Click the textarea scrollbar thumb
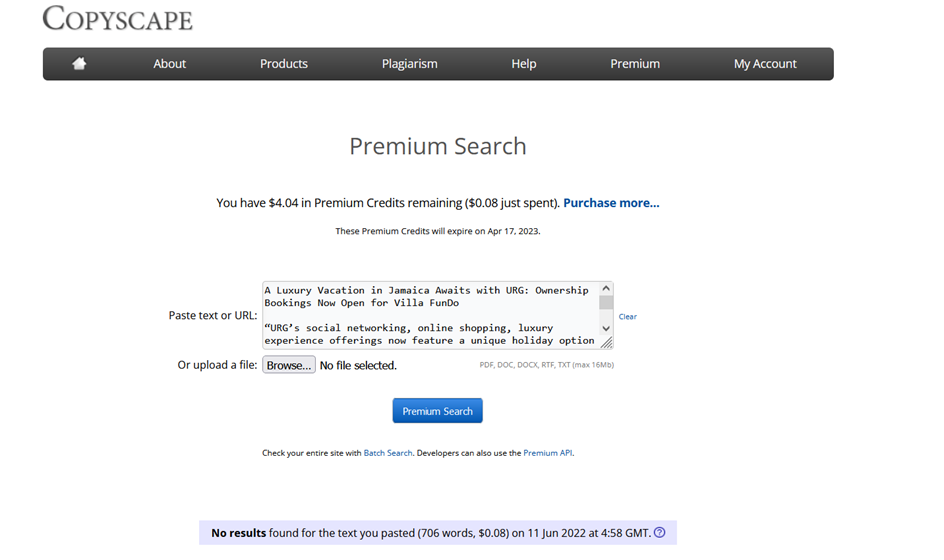Viewport: 944px width, 560px height. (606, 302)
